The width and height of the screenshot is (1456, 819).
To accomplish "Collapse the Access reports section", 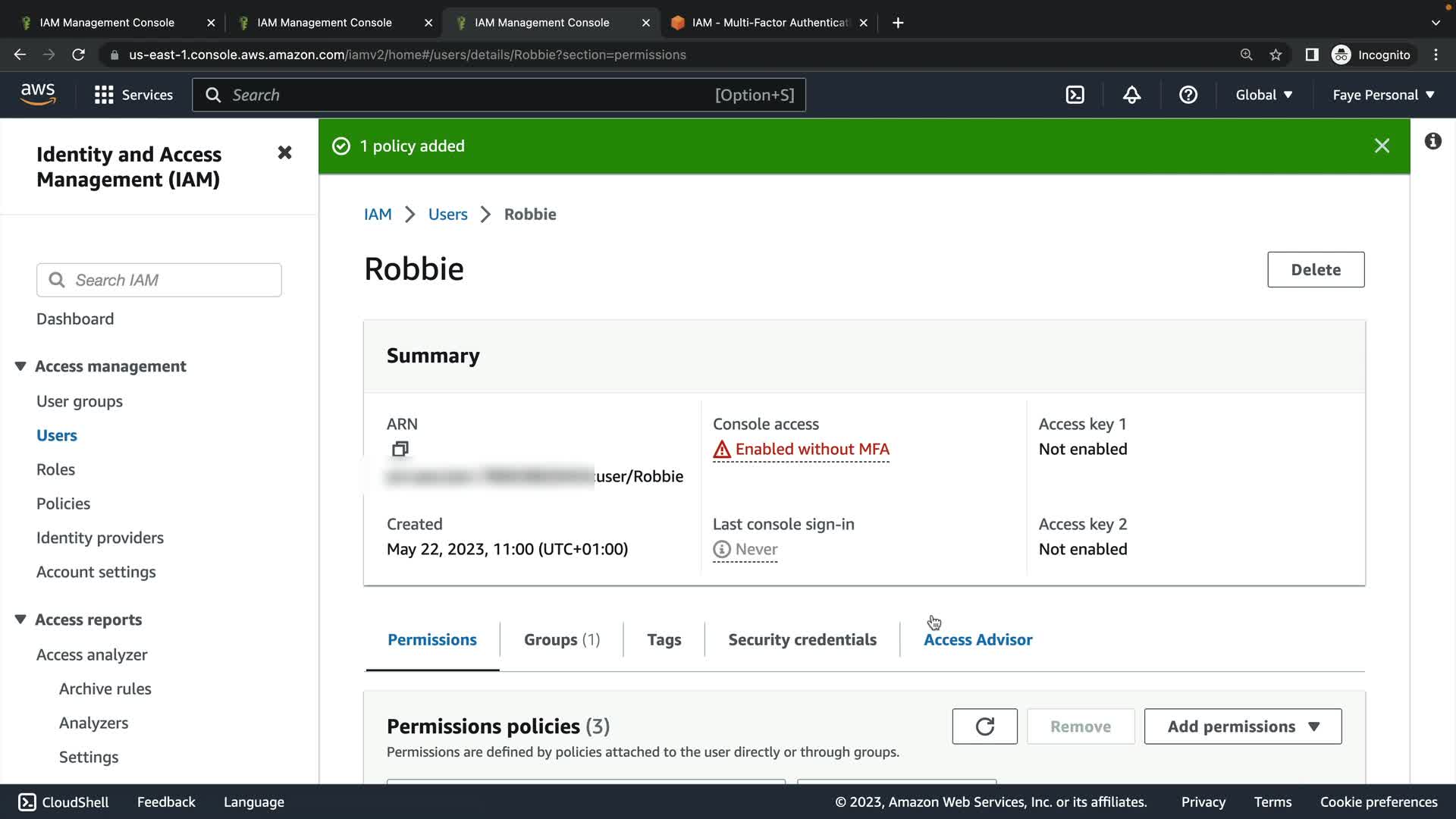I will click(x=20, y=620).
